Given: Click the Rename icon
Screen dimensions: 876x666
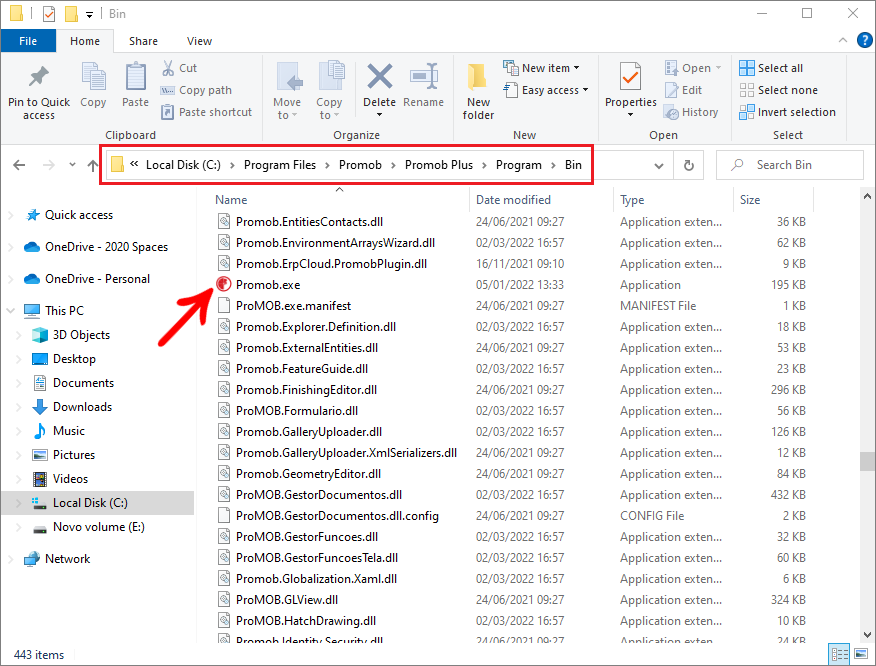Looking at the screenshot, I should (423, 76).
